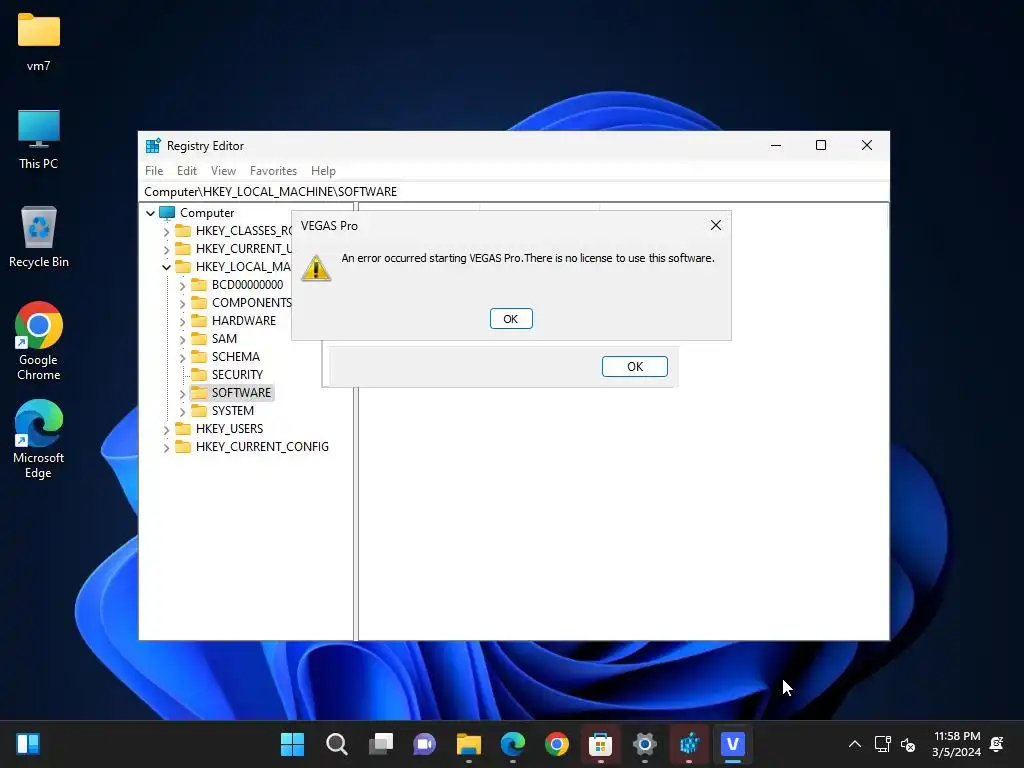Image resolution: width=1024 pixels, height=768 pixels.
Task: Open the Favorites menu in Registry Editor
Action: pyautogui.click(x=273, y=170)
